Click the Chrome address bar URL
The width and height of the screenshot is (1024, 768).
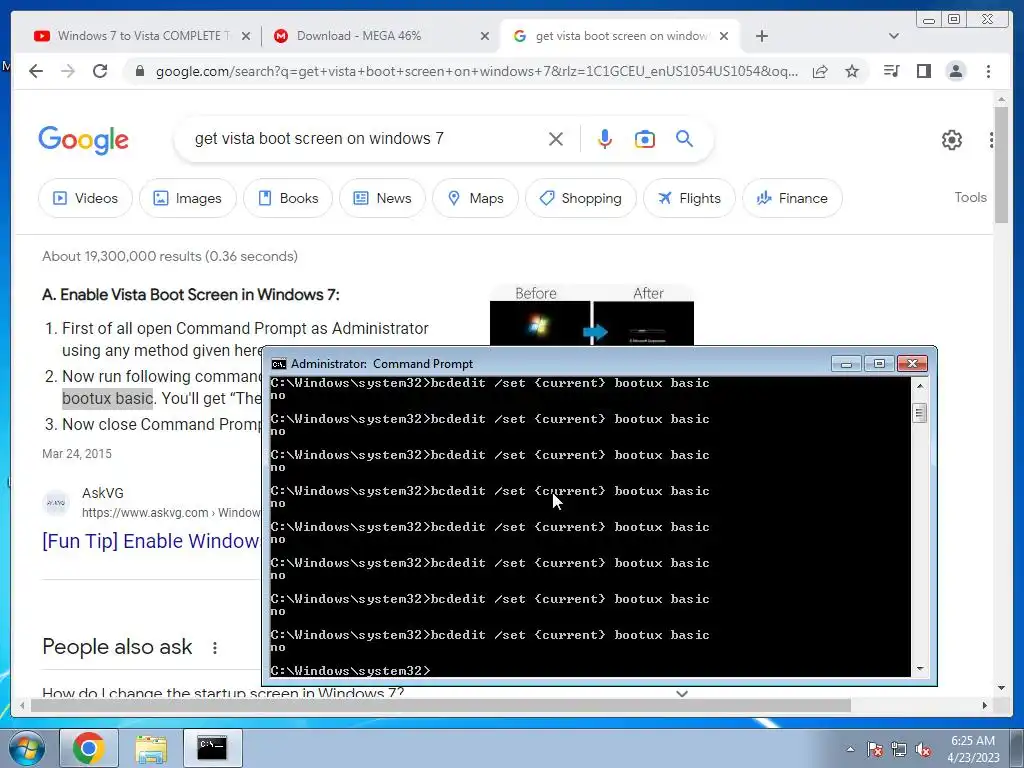(477, 71)
